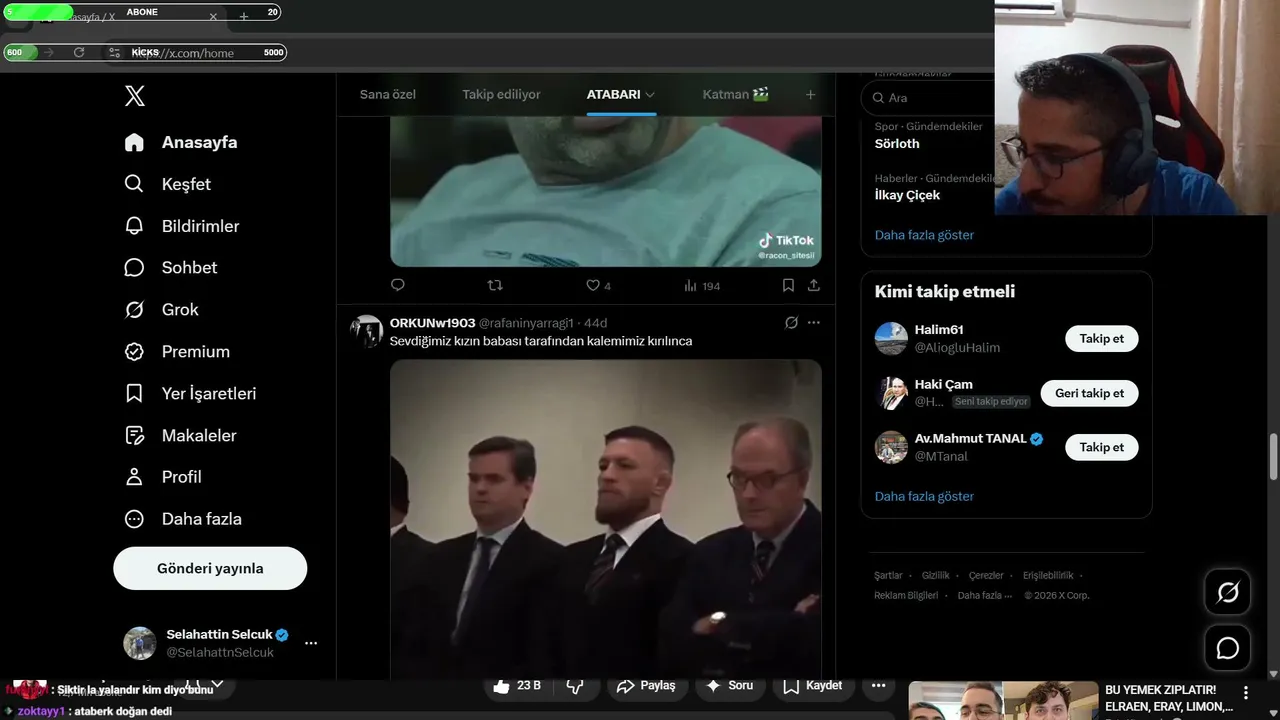Go to Profil page
Screen dimensions: 1280x720
[x=163, y=477]
